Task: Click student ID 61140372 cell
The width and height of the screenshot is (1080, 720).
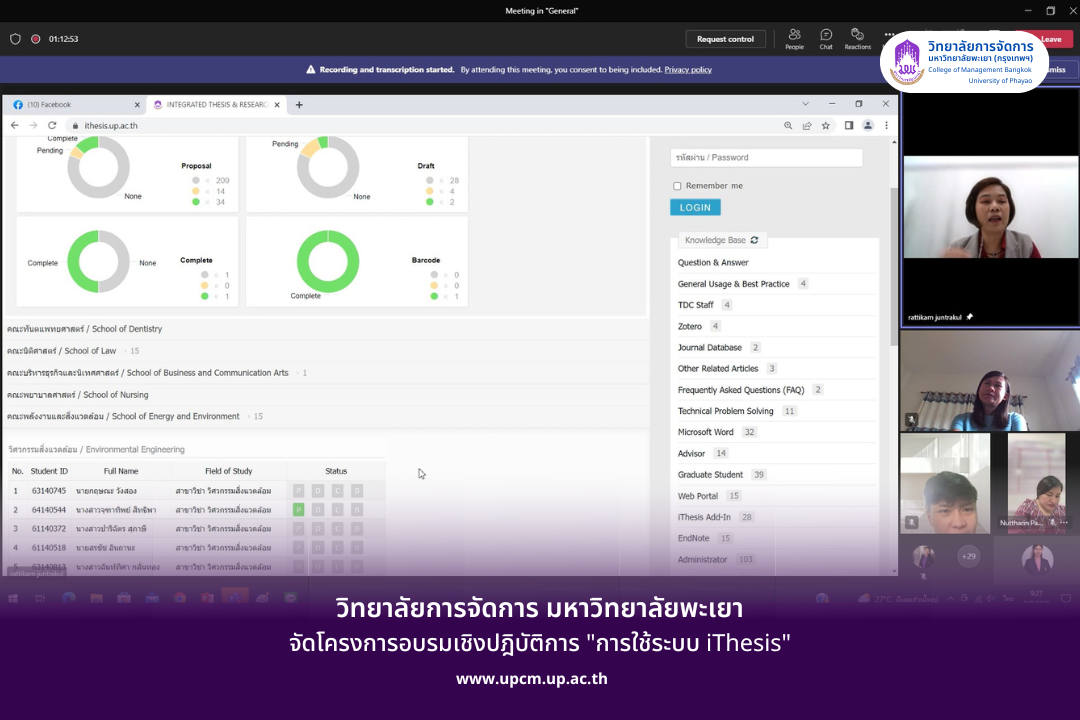Action: coord(49,528)
